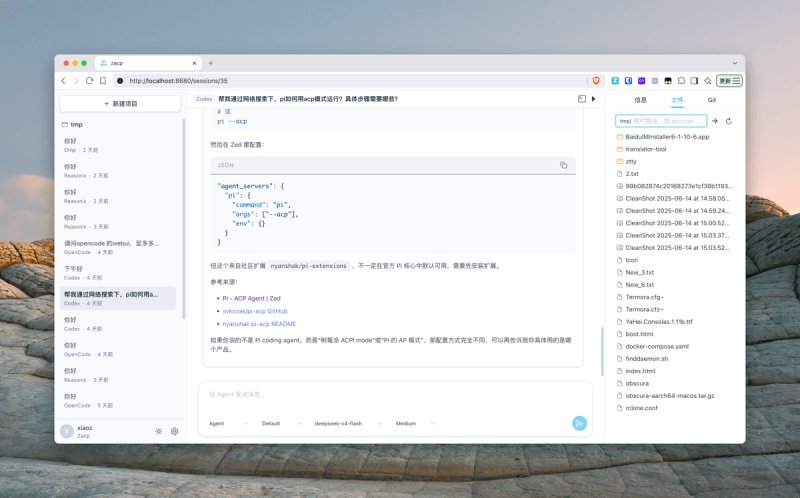Change the deepseek-v4-flash model dropdown
The width and height of the screenshot is (800, 498).
[x=348, y=424]
